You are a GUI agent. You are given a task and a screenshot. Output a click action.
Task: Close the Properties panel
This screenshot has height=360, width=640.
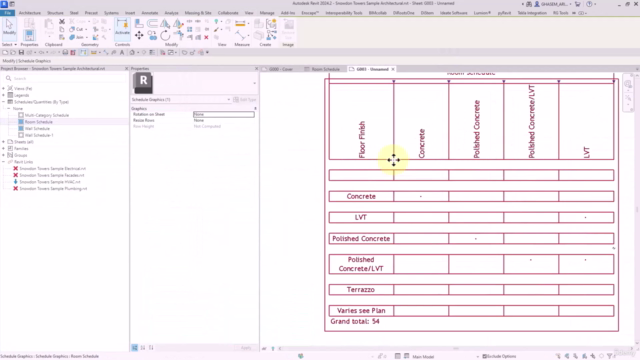tap(256, 69)
